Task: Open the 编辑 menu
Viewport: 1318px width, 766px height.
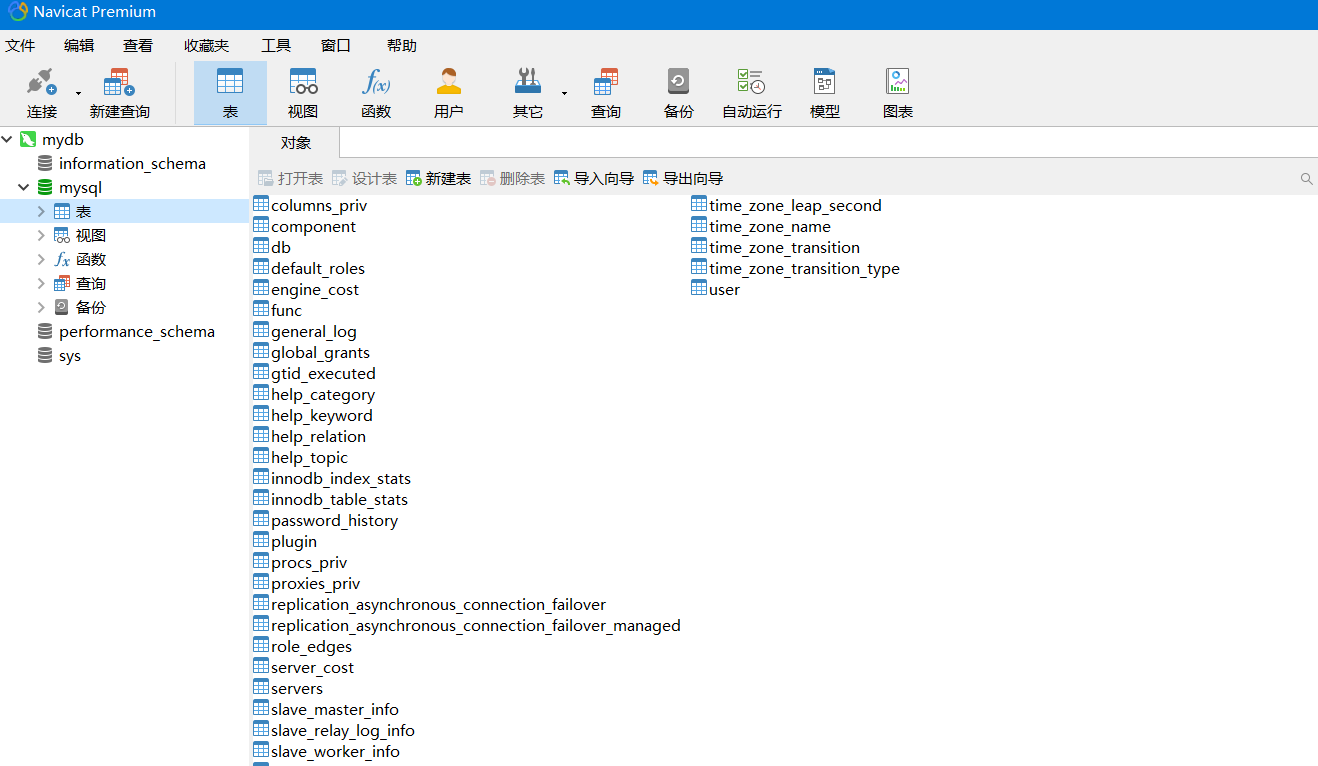Action: (x=79, y=45)
